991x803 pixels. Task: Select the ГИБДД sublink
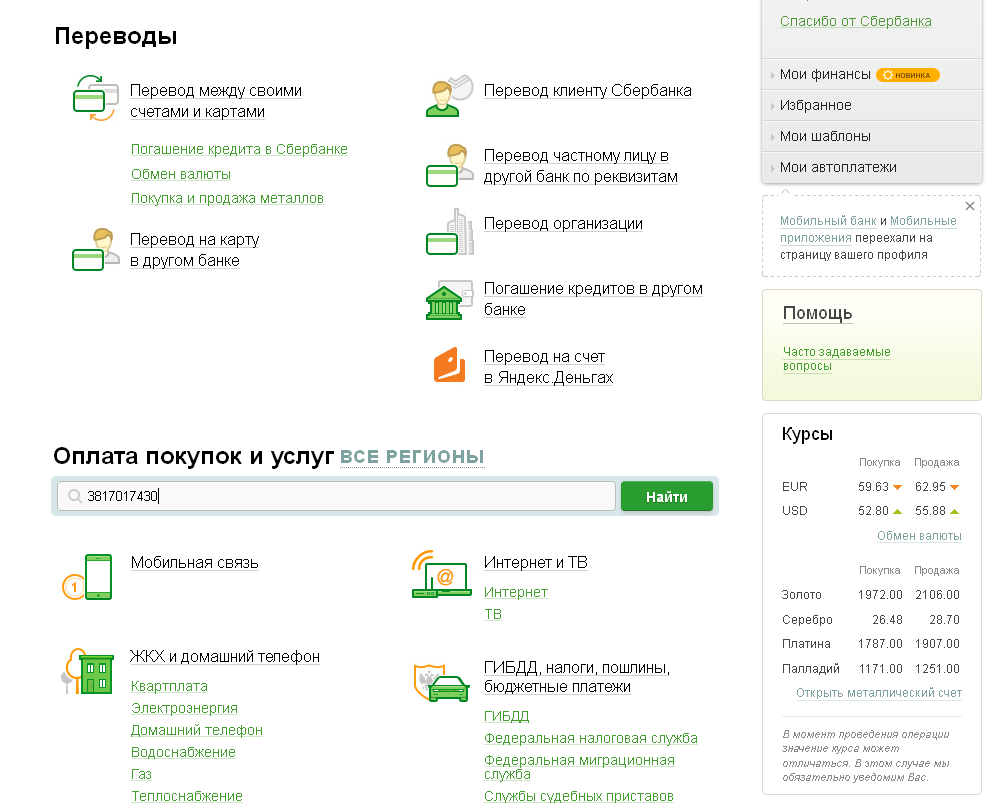point(506,716)
